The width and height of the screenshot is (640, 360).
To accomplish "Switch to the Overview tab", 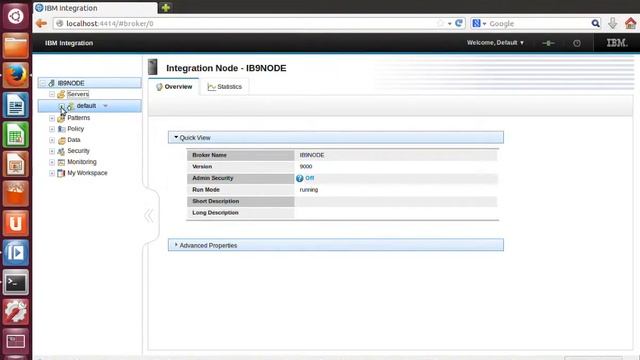I will pos(174,87).
